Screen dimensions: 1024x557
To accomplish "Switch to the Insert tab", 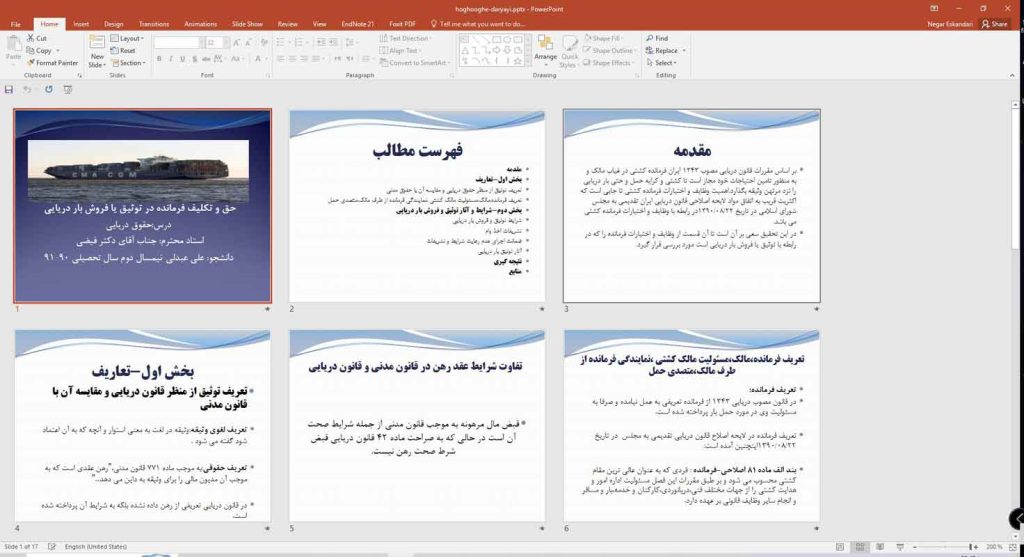I will coord(81,24).
